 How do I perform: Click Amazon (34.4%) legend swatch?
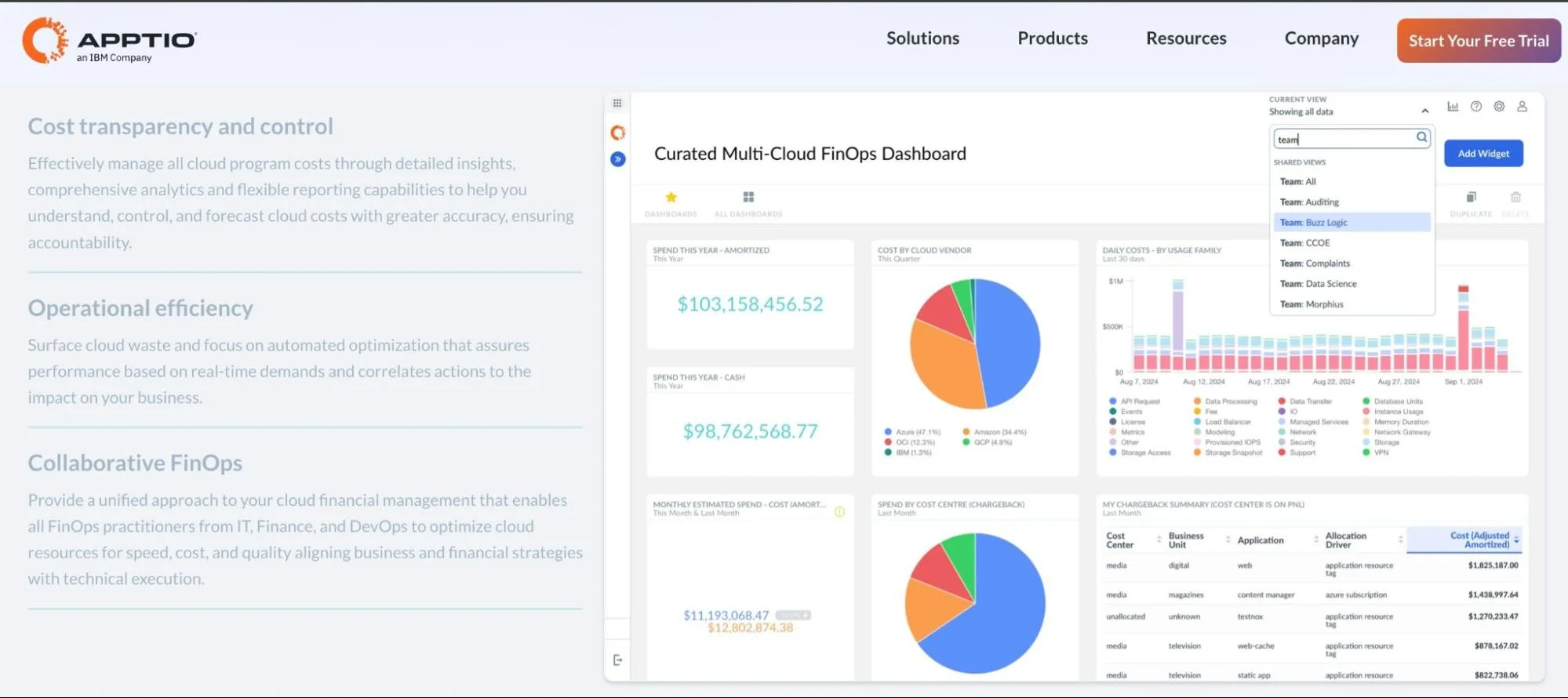[966, 432]
